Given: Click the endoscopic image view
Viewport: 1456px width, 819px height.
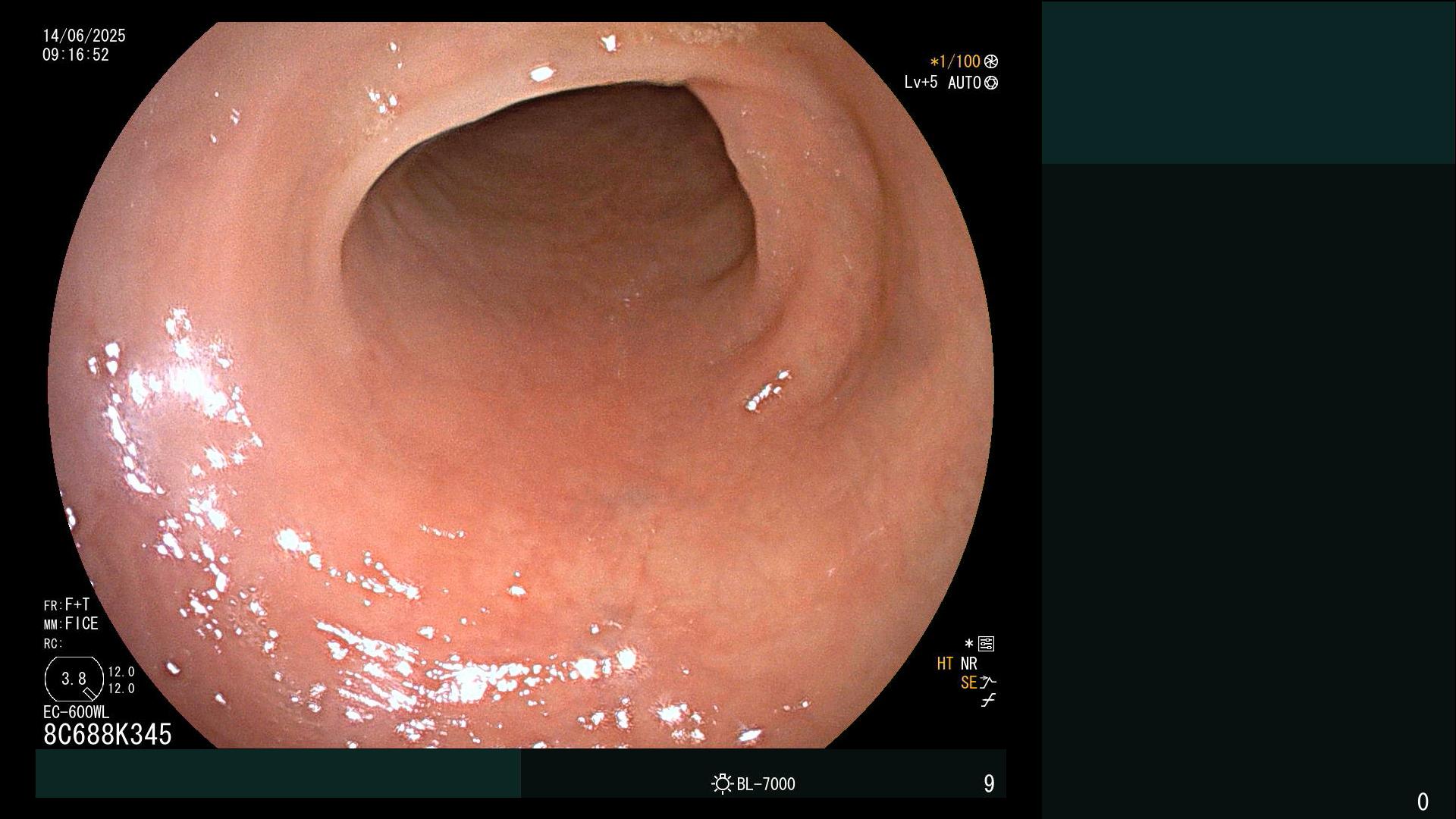Looking at the screenshot, I should coord(521,385).
